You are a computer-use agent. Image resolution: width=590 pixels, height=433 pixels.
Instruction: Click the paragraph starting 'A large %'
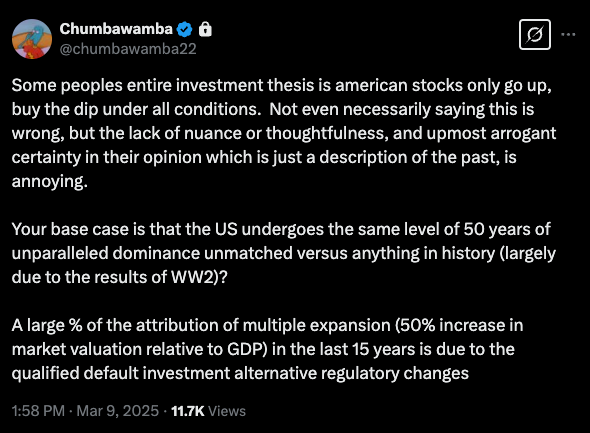[268, 349]
